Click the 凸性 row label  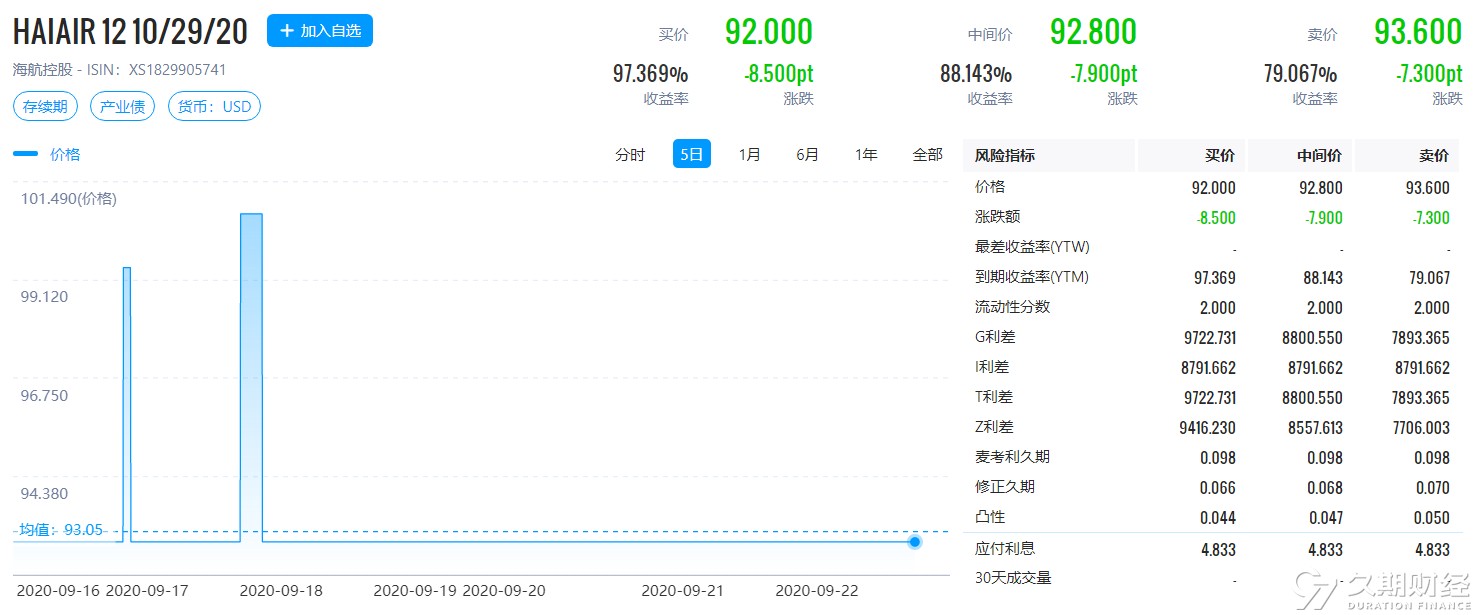click(990, 517)
